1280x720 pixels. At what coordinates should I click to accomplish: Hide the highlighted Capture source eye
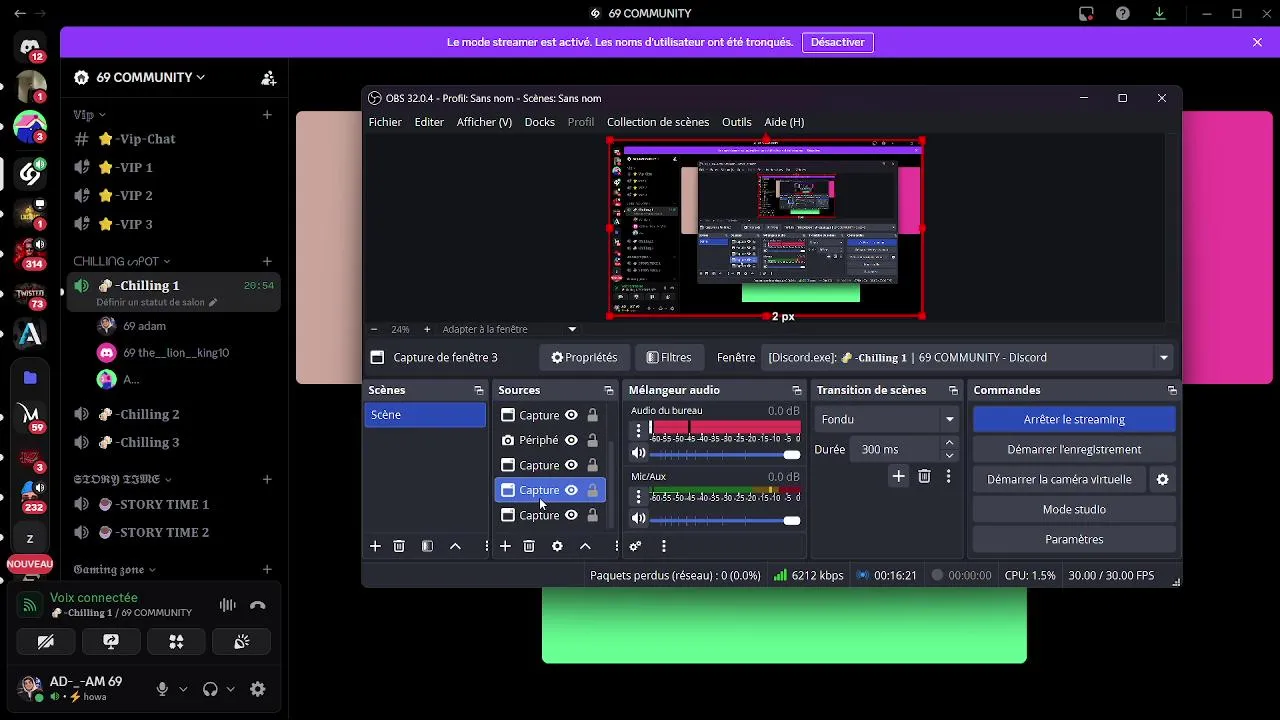point(571,490)
